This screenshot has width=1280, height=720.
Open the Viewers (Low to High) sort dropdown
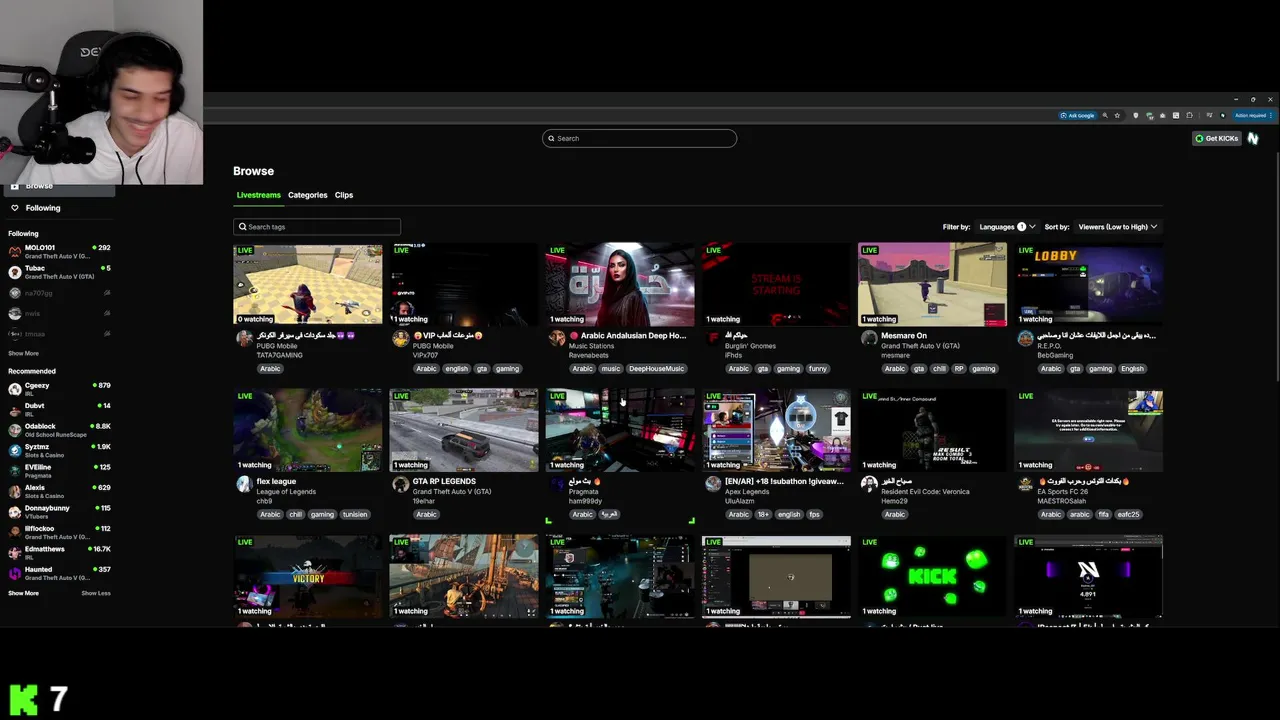coord(1117,227)
